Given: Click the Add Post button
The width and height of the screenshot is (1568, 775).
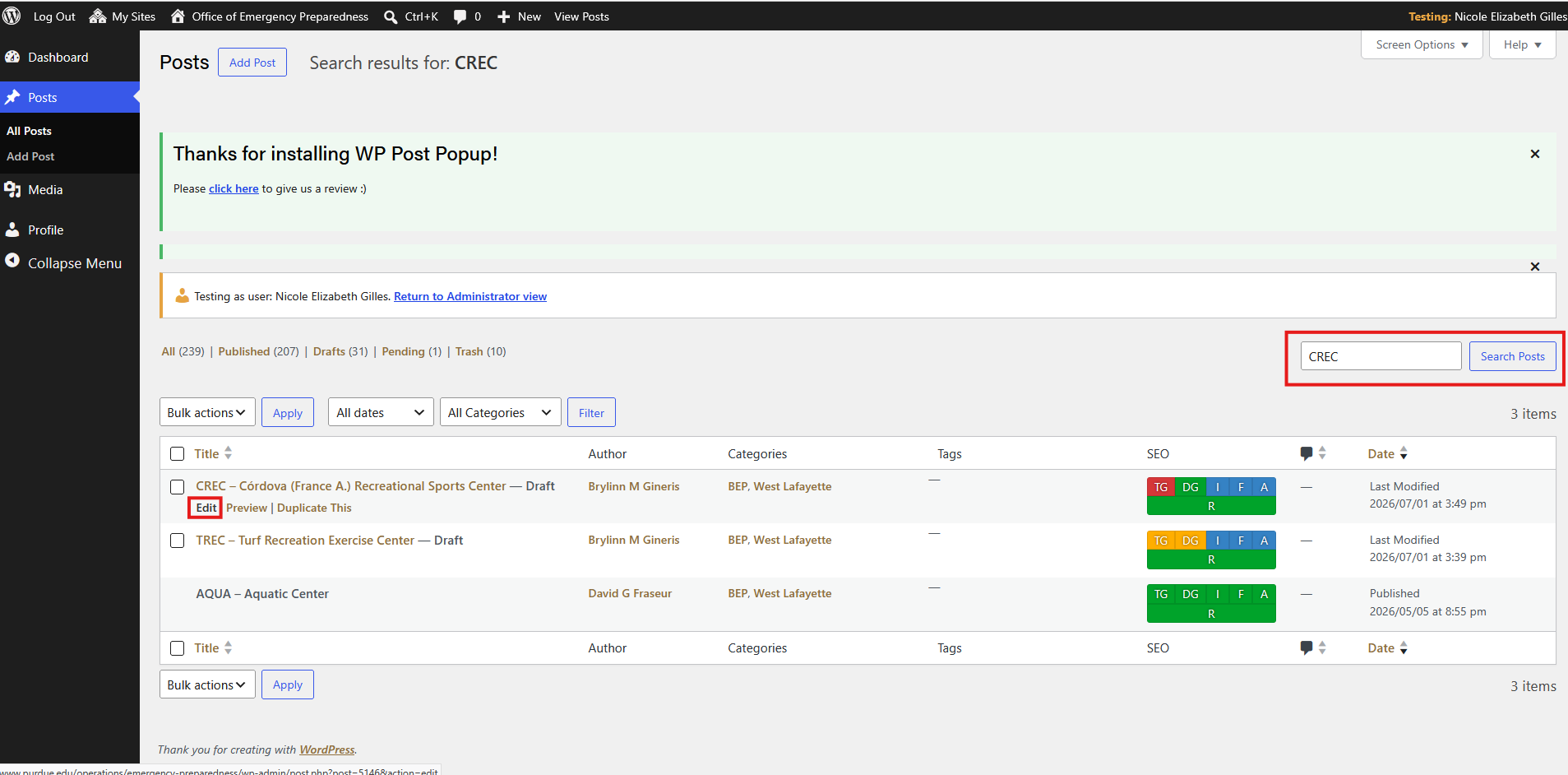Looking at the screenshot, I should [x=252, y=63].
